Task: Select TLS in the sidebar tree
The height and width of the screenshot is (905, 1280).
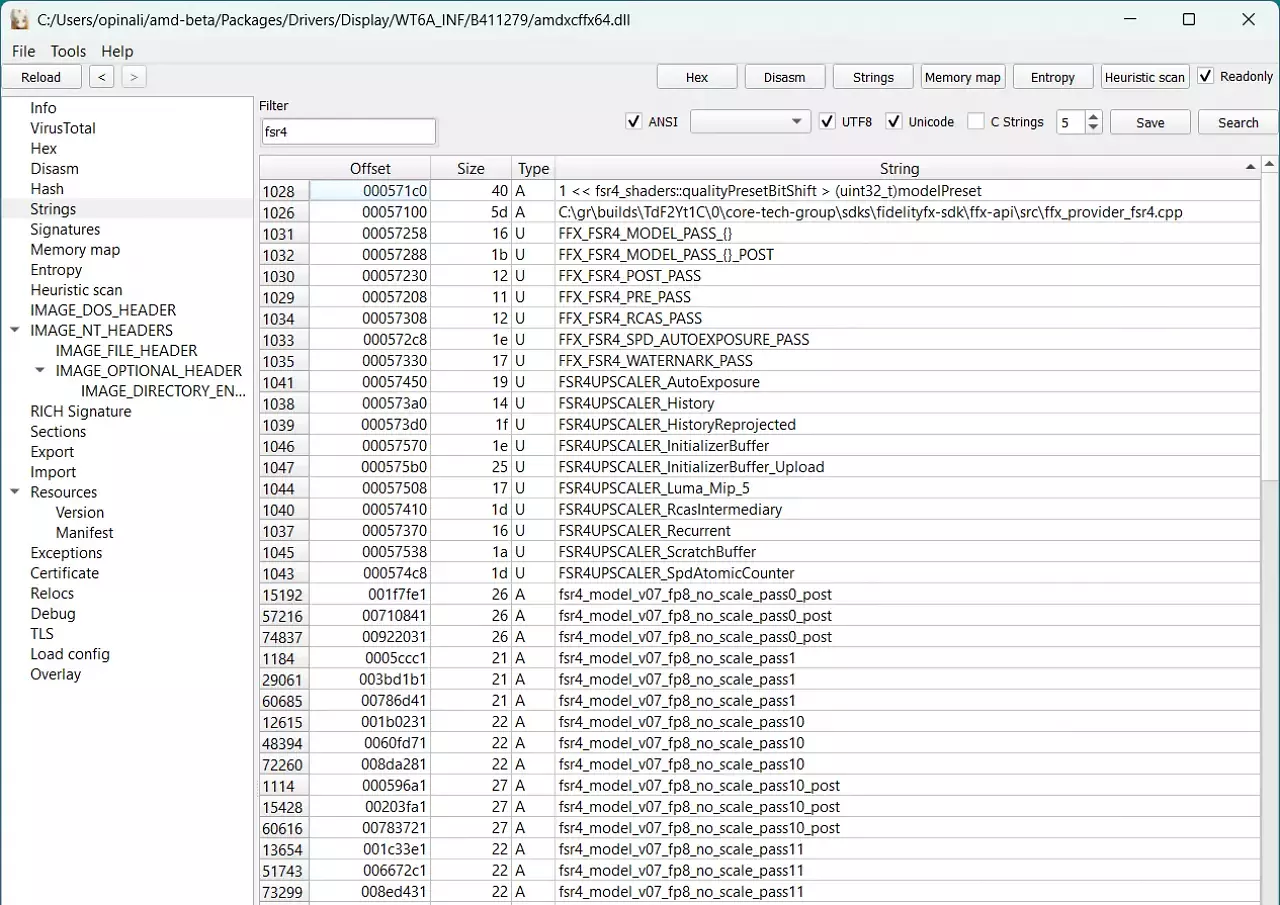Action: (x=42, y=633)
